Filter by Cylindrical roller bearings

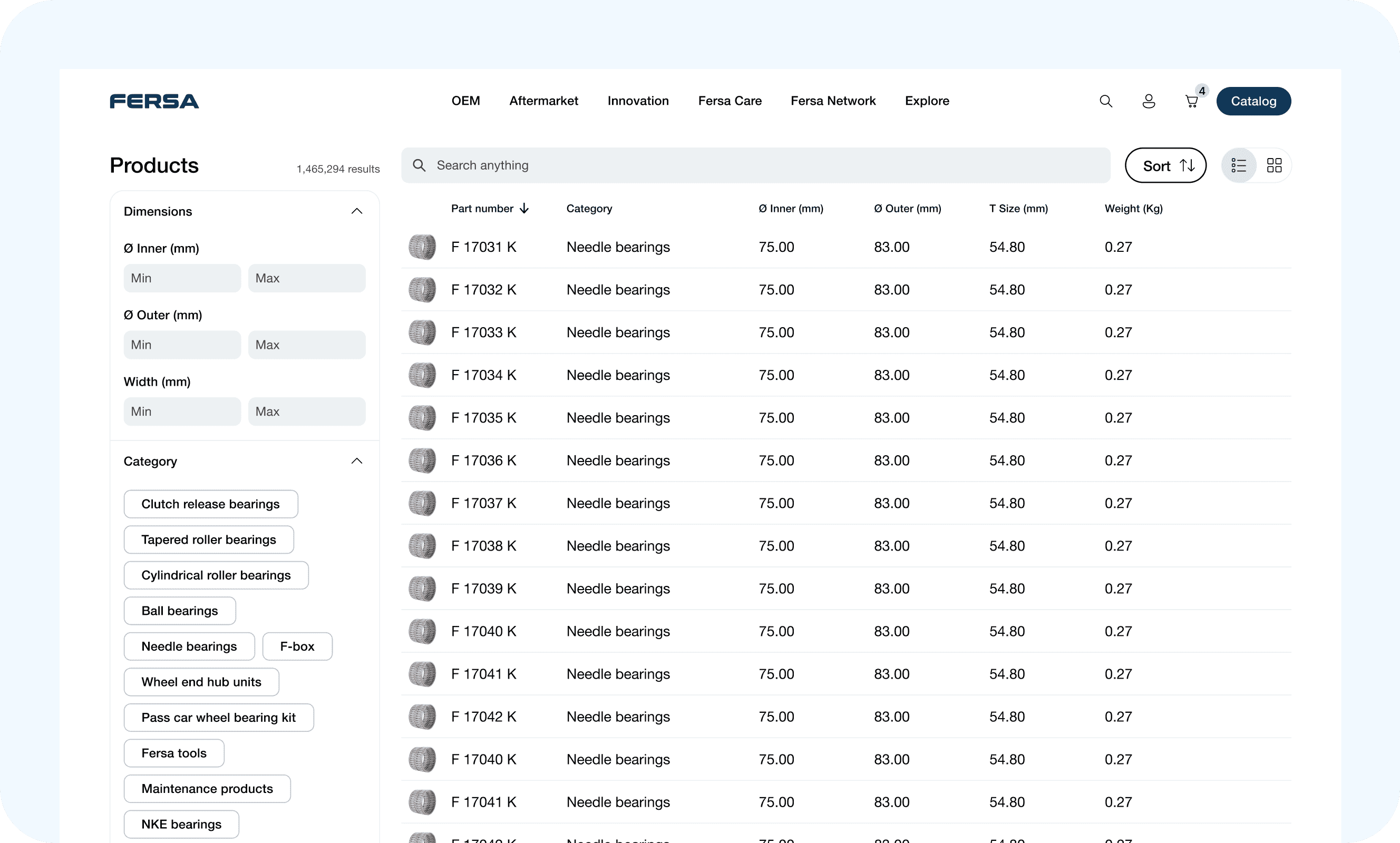(x=216, y=575)
